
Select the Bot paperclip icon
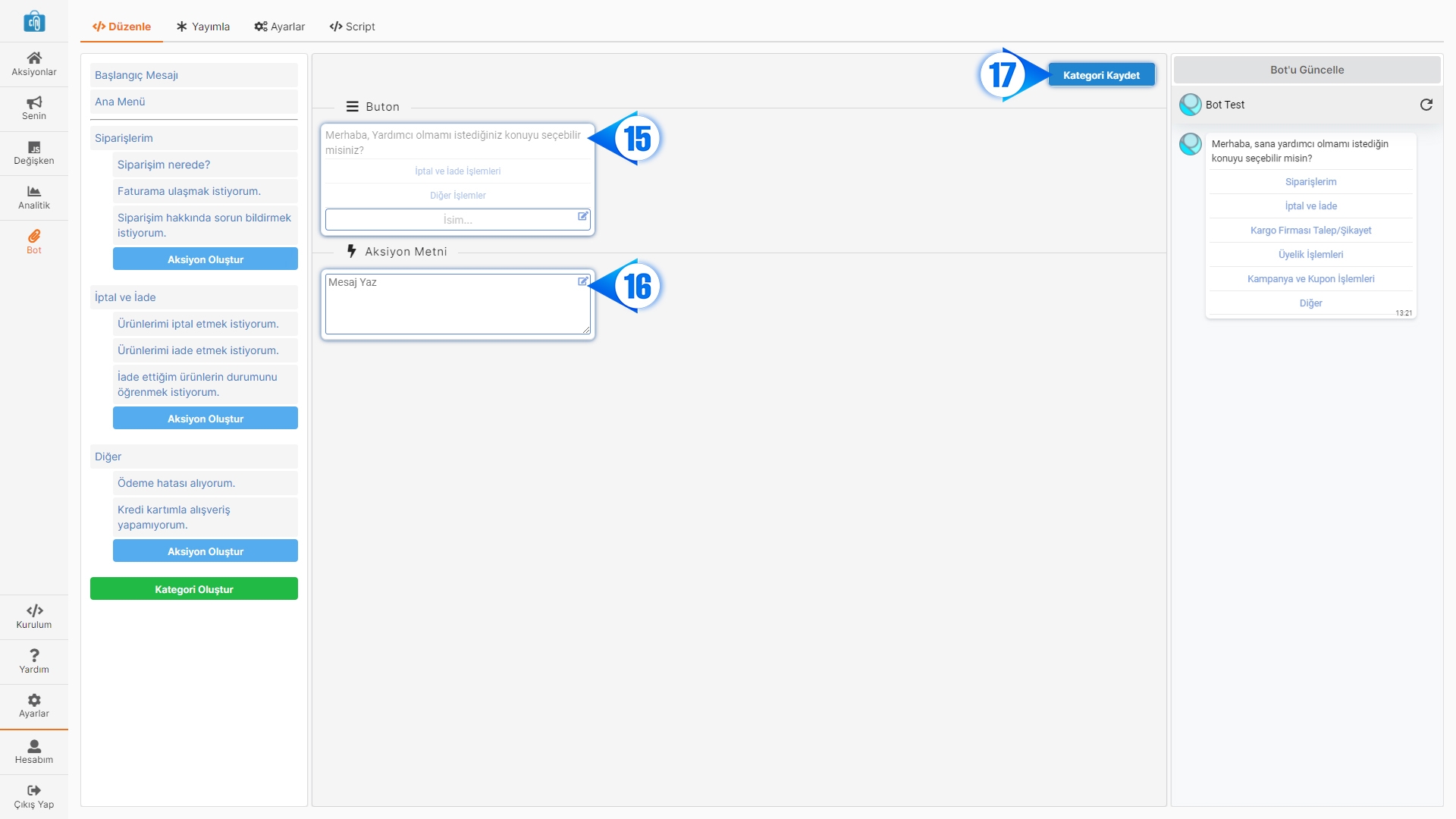34,237
